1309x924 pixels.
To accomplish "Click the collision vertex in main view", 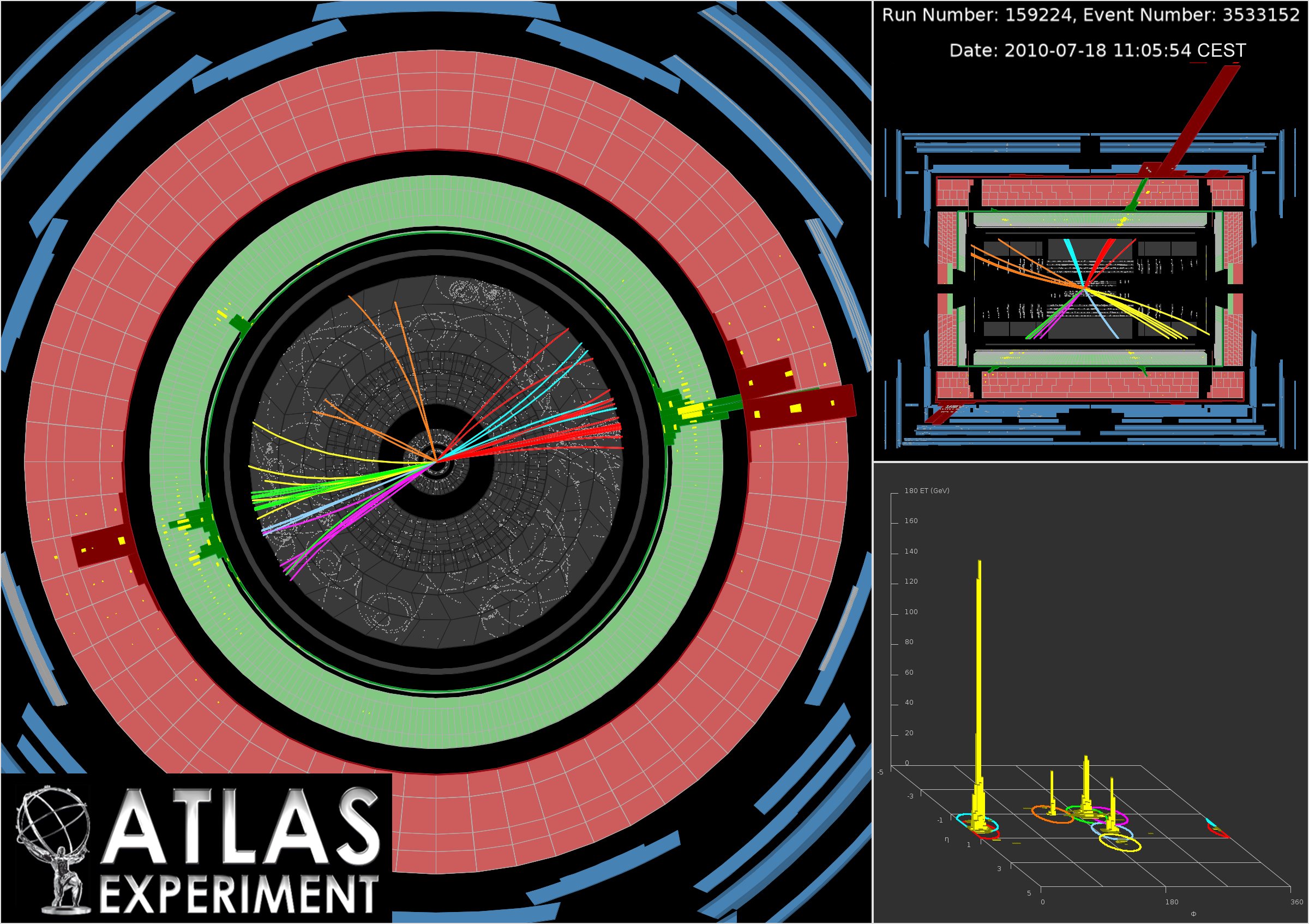I will pyautogui.click(x=436, y=460).
